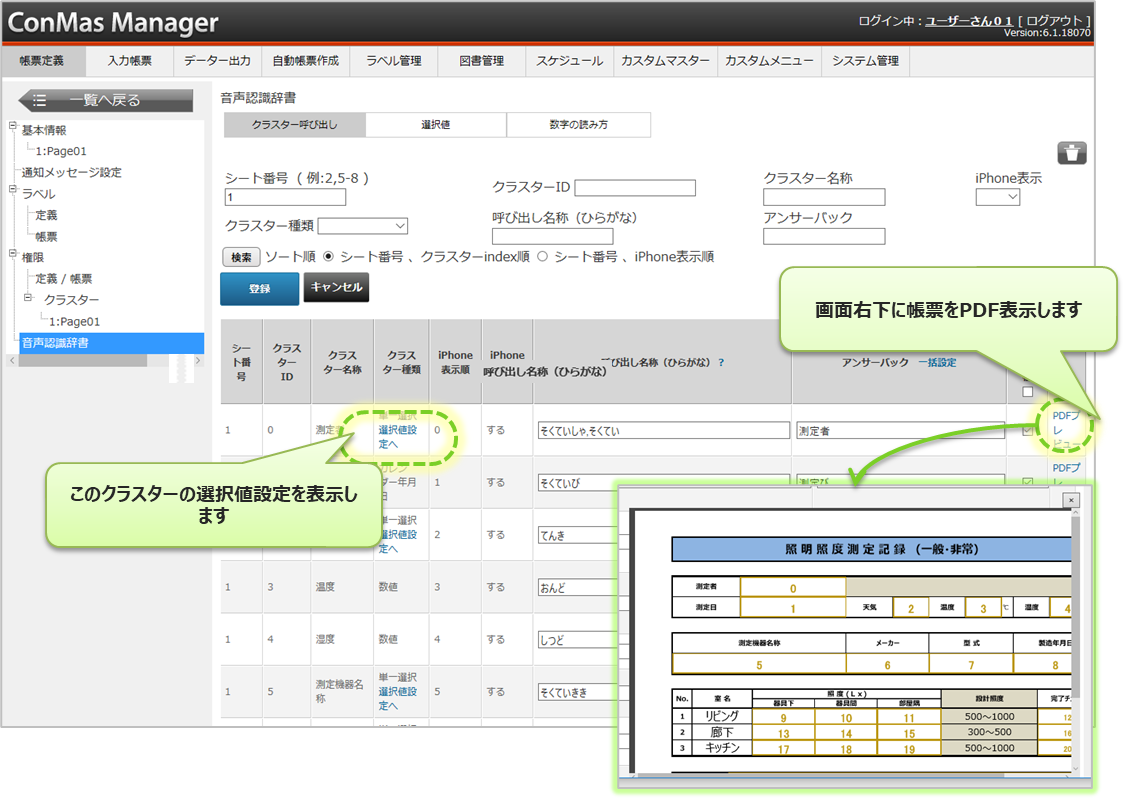Screen dimensions: 1125x800
Task: Collapse the 基本情報 tree node
Action: [x=13, y=127]
